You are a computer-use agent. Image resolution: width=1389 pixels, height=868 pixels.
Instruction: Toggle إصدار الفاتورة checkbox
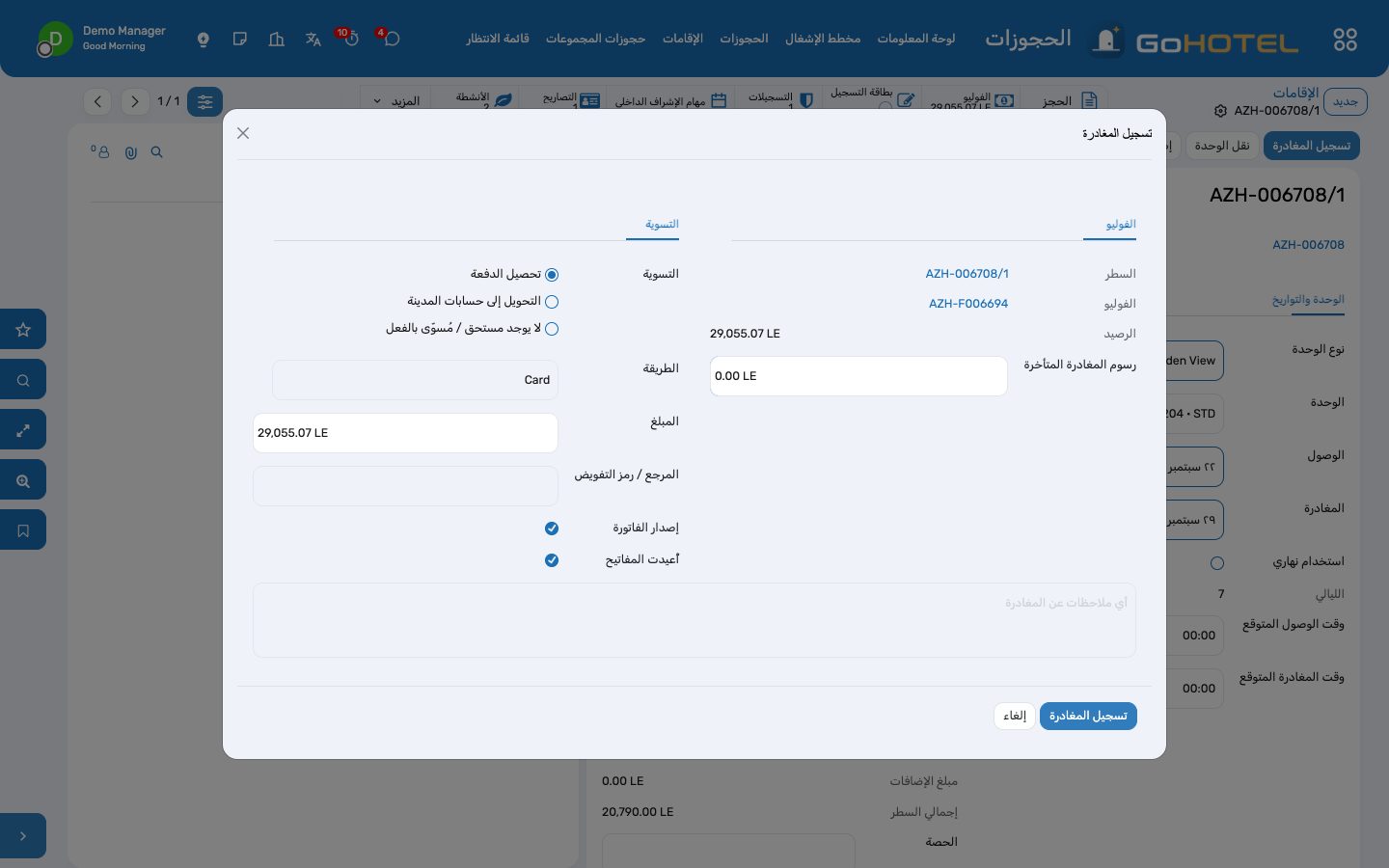click(x=552, y=529)
